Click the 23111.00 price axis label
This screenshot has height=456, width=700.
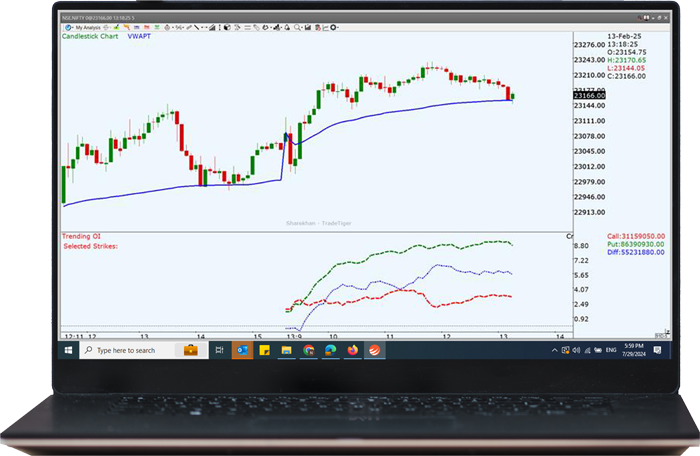[589, 121]
